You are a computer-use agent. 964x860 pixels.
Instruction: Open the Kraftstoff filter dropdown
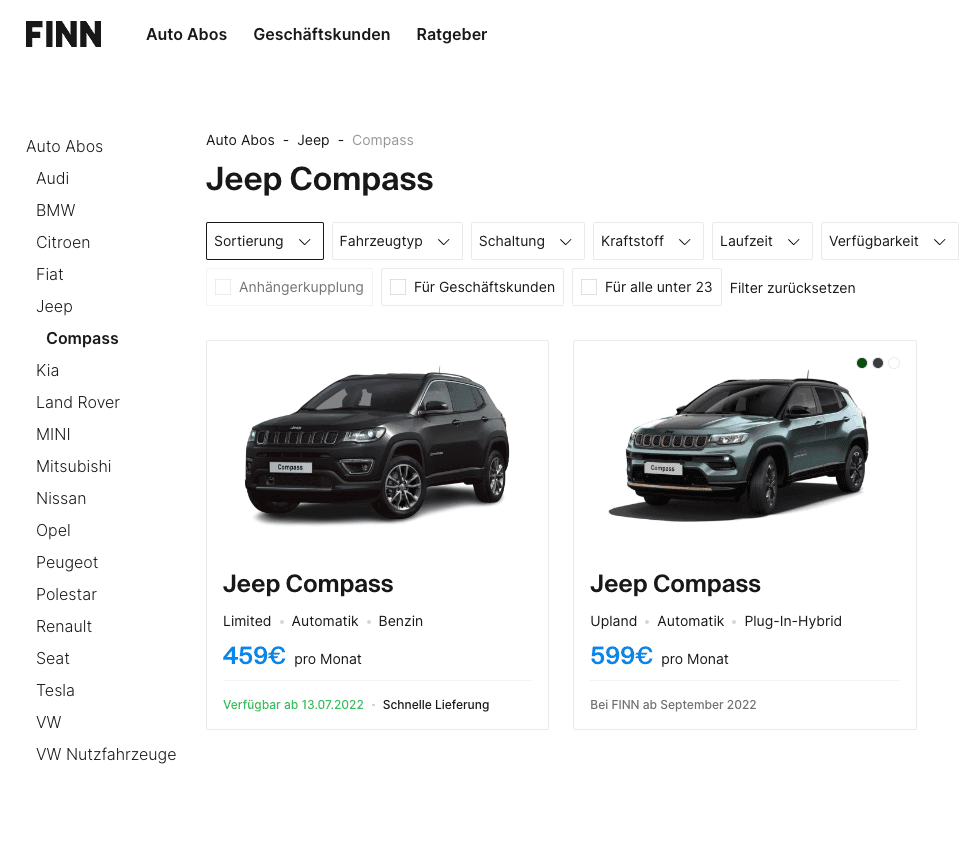tap(648, 241)
